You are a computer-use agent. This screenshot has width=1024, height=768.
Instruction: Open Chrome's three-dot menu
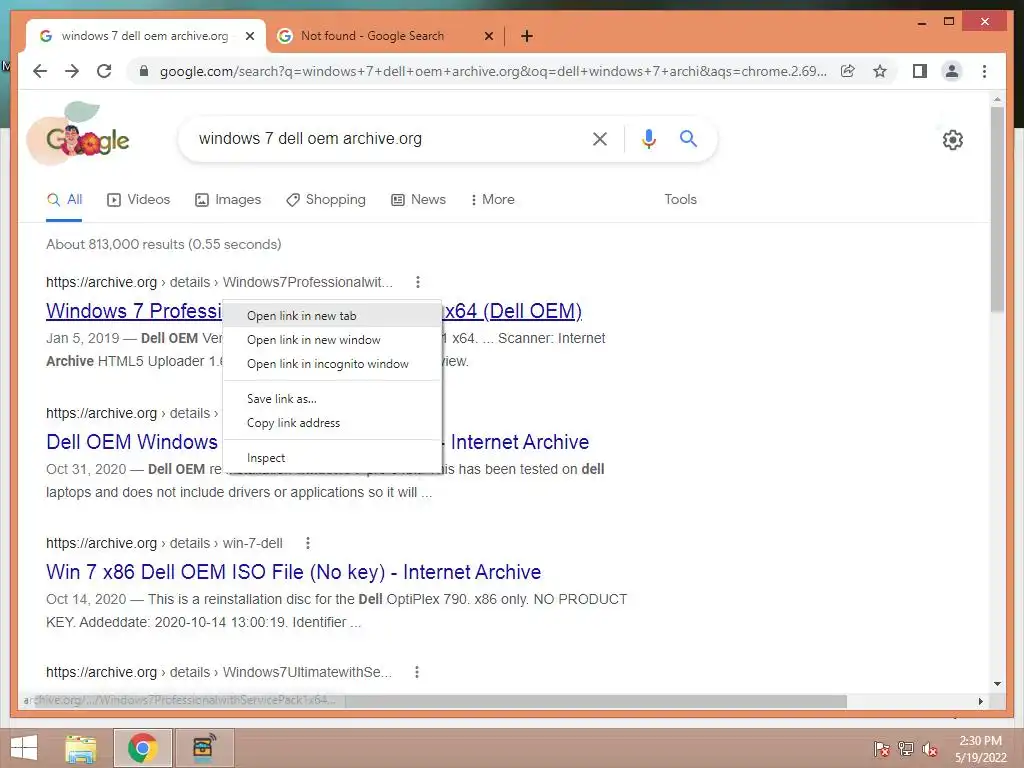tap(984, 71)
